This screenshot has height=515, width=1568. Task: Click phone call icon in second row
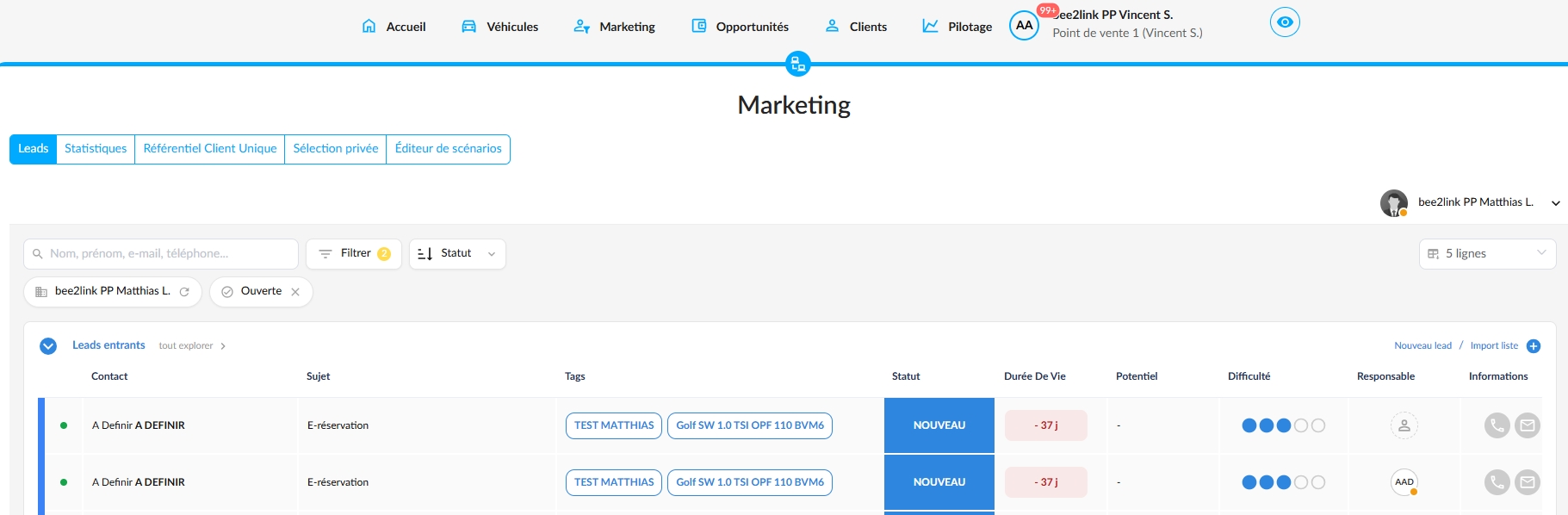pyautogui.click(x=1497, y=482)
